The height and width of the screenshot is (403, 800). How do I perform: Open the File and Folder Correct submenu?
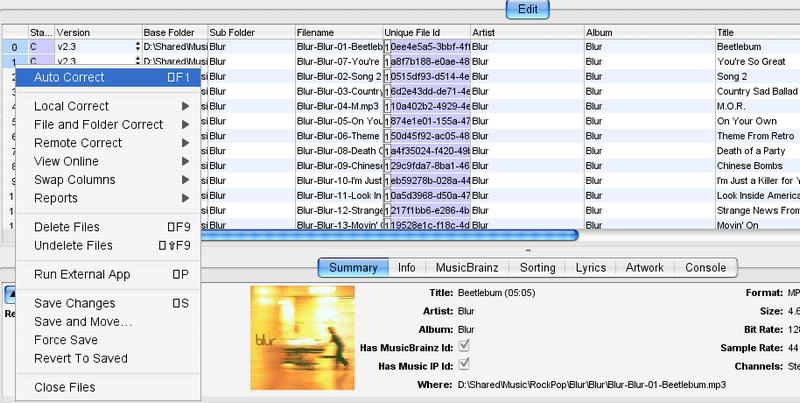[108, 124]
